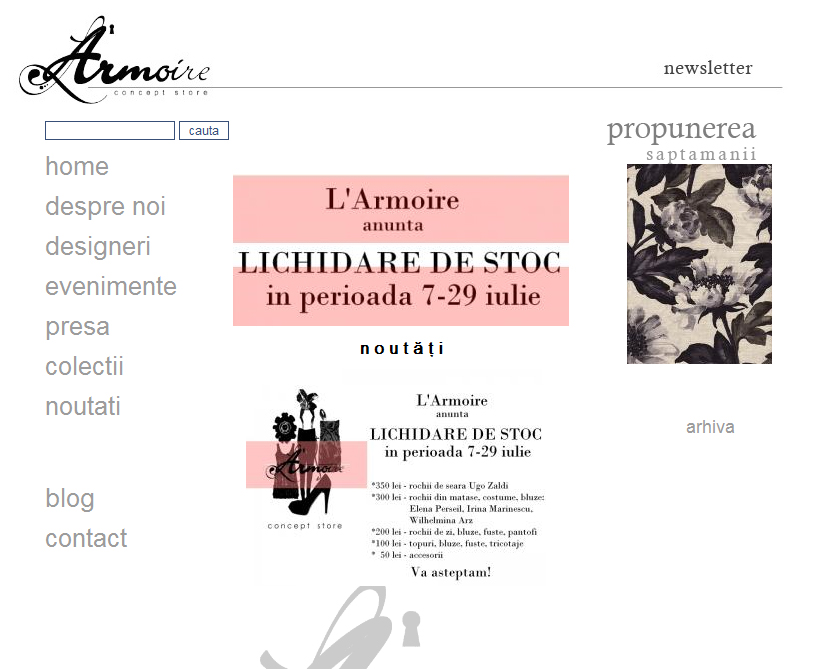This screenshot has height=669, width=816.
Task: Click the propunerea saptamanii heading
Action: pos(681,139)
